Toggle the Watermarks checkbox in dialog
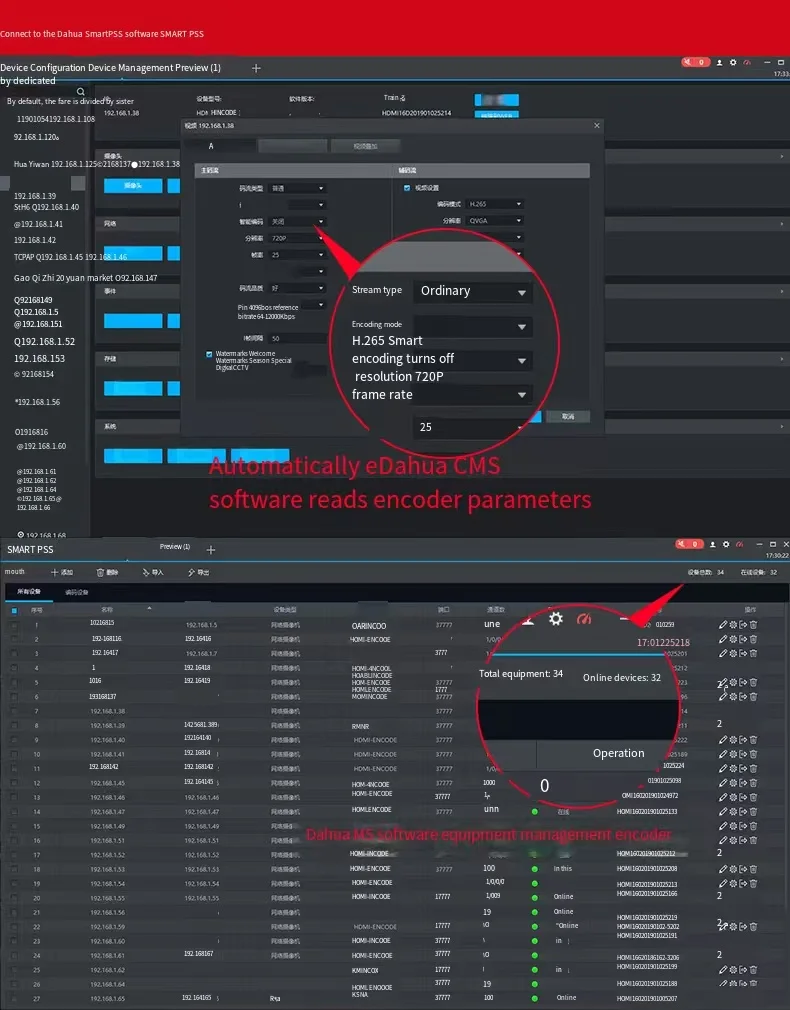The width and height of the screenshot is (790, 1010). [209, 354]
